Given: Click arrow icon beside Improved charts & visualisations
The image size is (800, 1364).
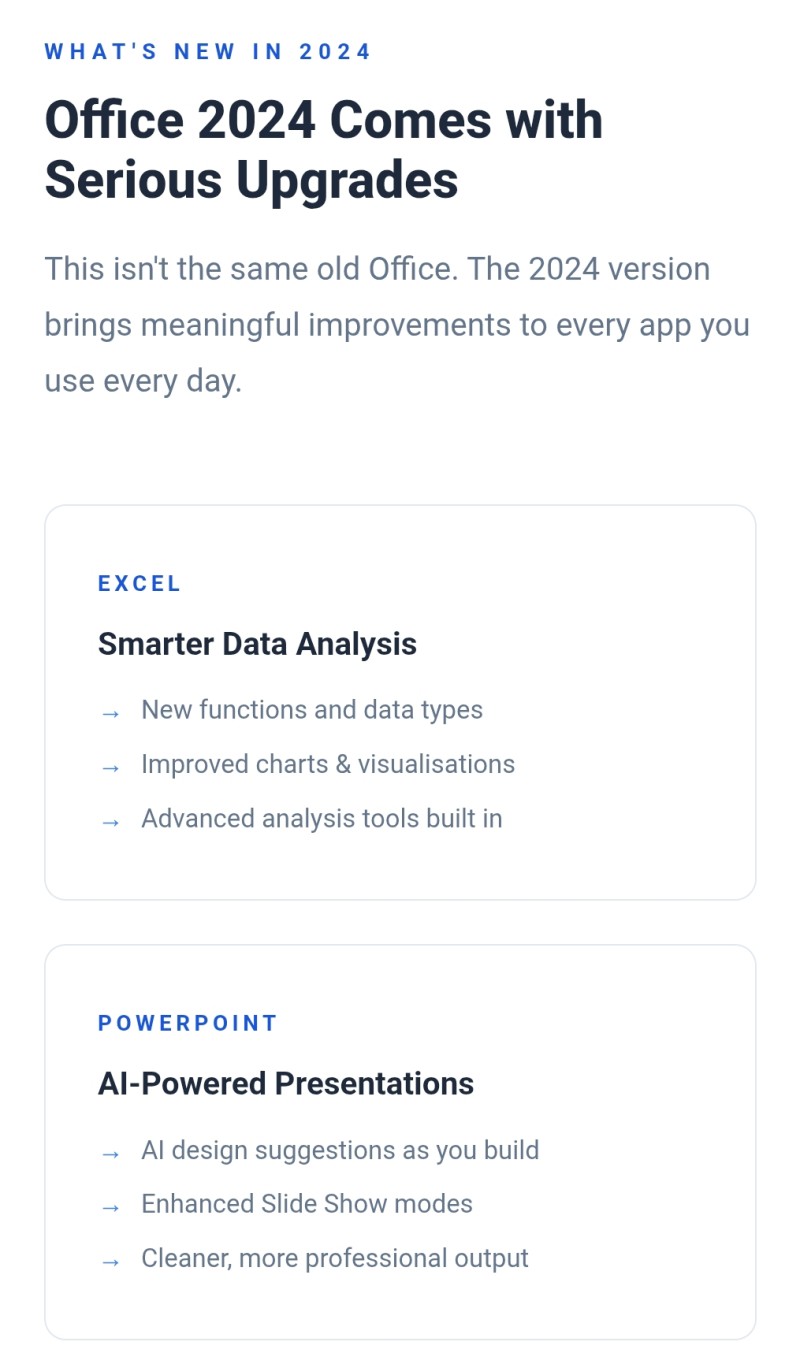Looking at the screenshot, I should point(110,767).
